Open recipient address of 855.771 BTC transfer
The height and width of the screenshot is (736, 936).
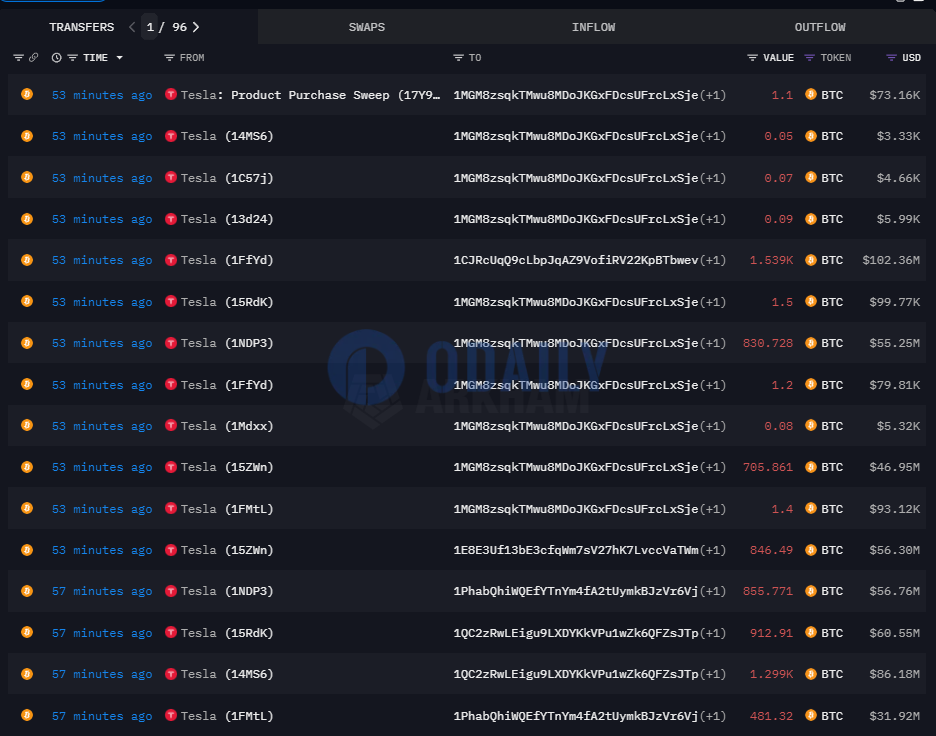[575, 592]
